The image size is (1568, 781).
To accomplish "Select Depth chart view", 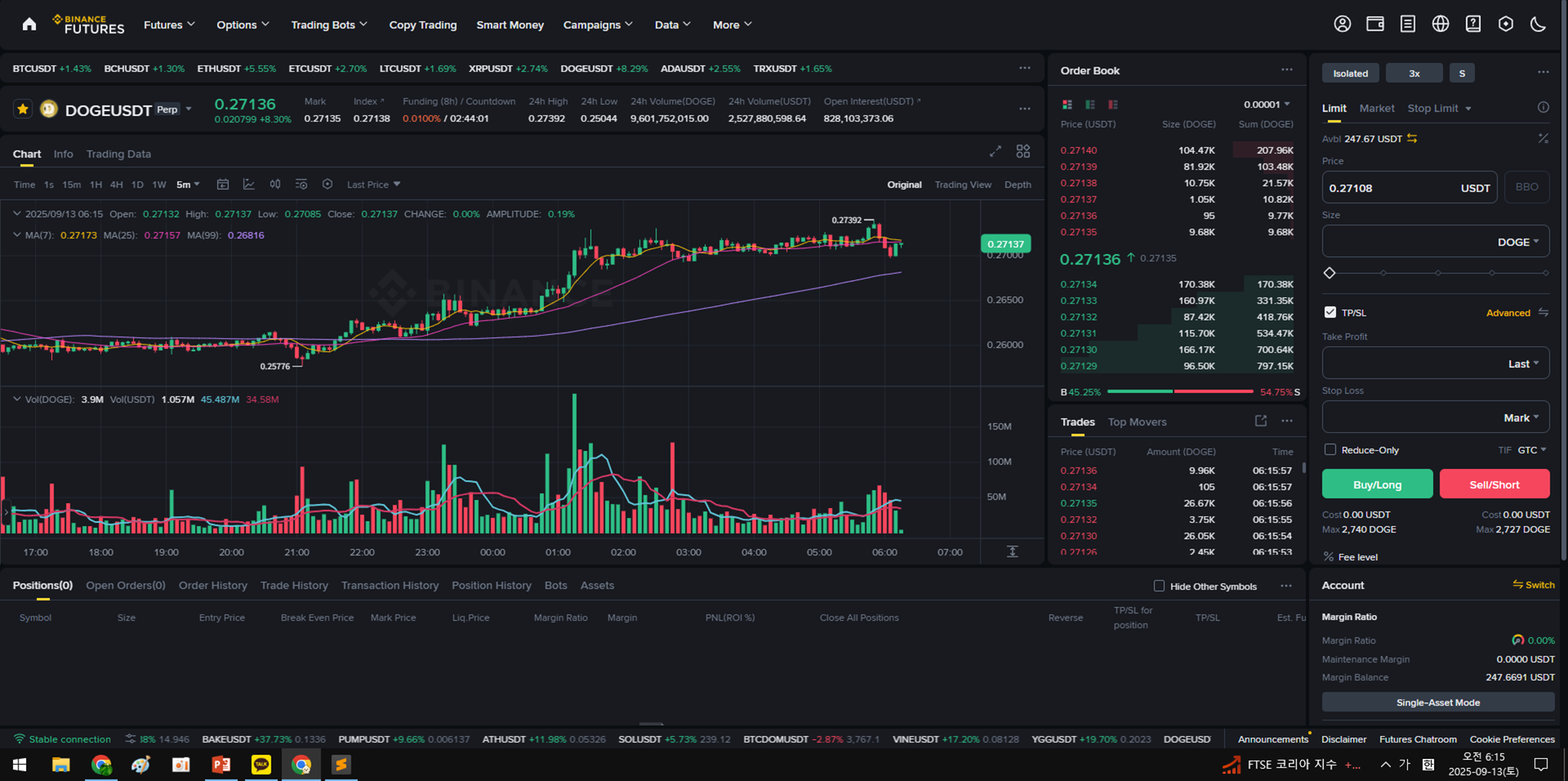I will click(x=1017, y=184).
